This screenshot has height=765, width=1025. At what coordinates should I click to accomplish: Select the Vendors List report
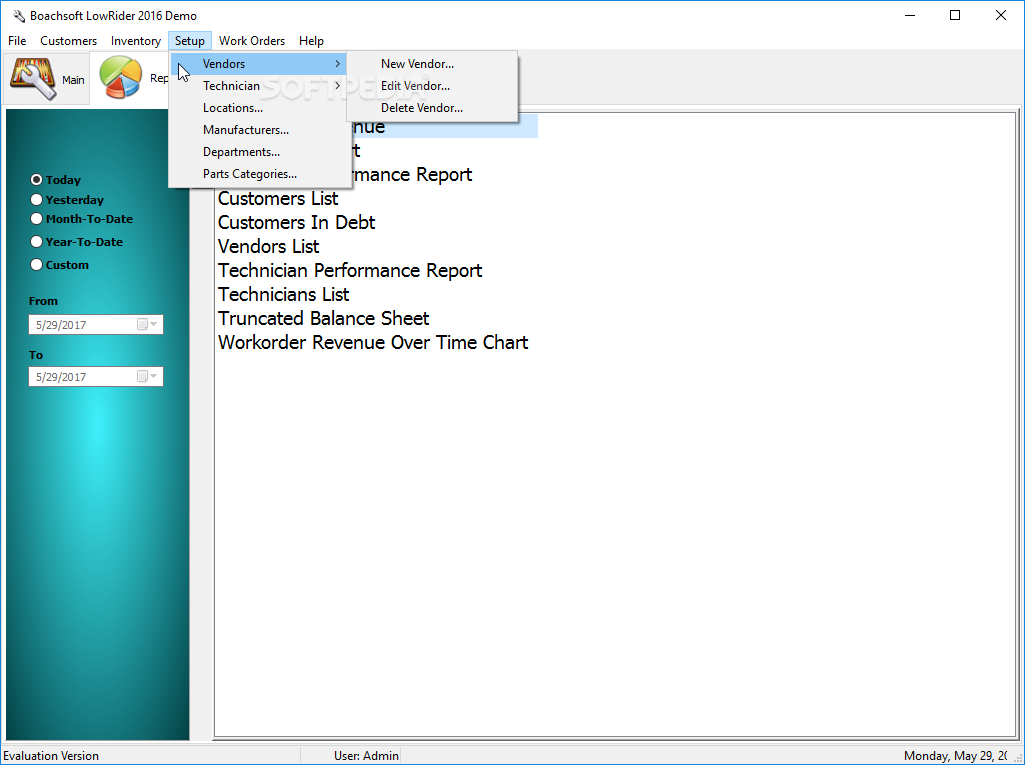(x=268, y=246)
